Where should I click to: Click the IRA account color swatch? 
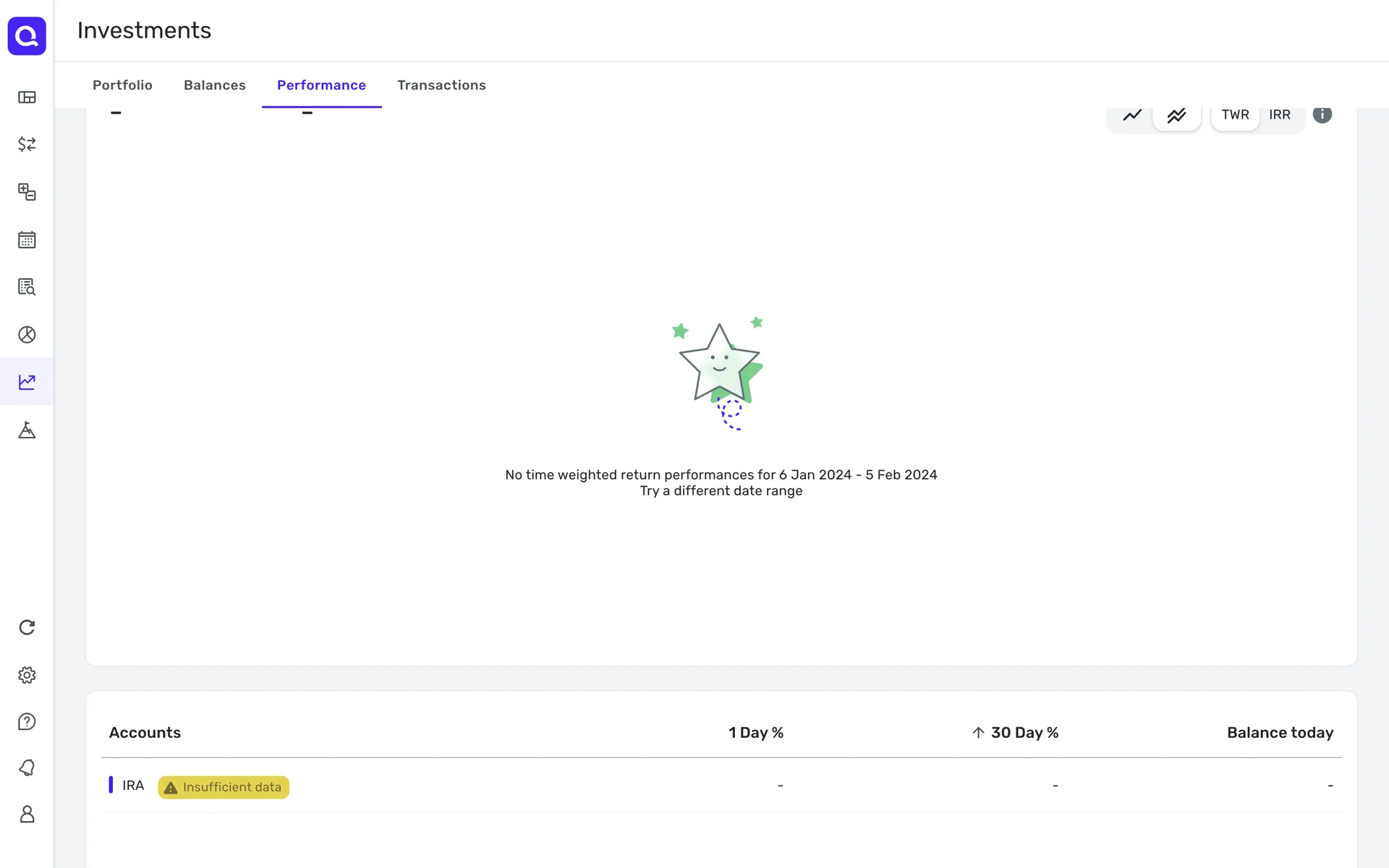111,785
